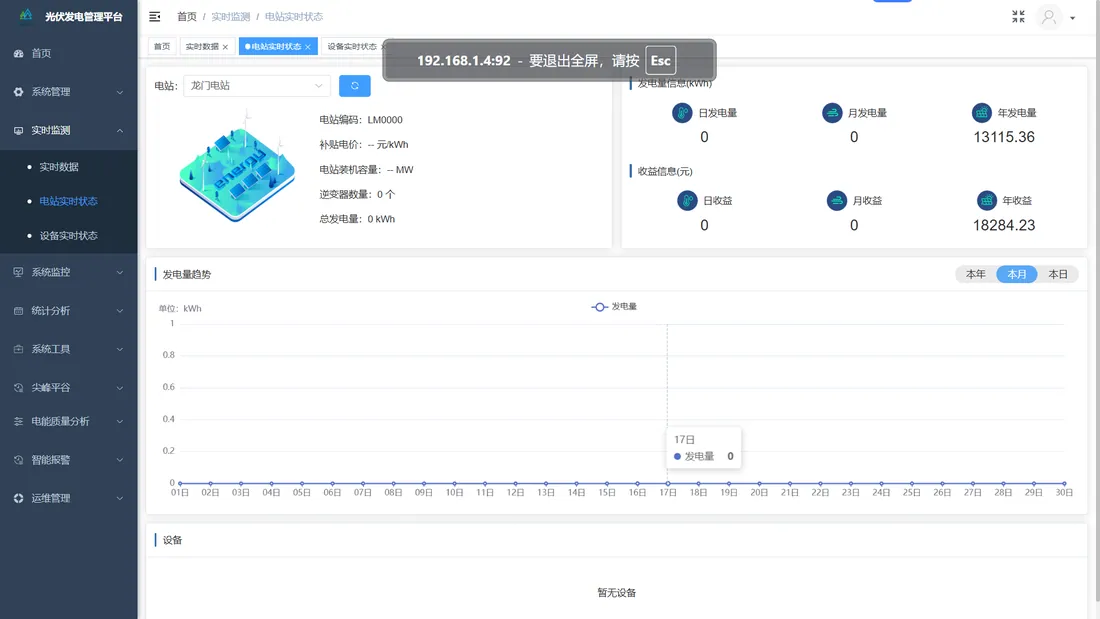This screenshot has width=1100, height=619.
Task: Open 实时数据 in sidebar submenu
Action: pyautogui.click(x=69, y=167)
